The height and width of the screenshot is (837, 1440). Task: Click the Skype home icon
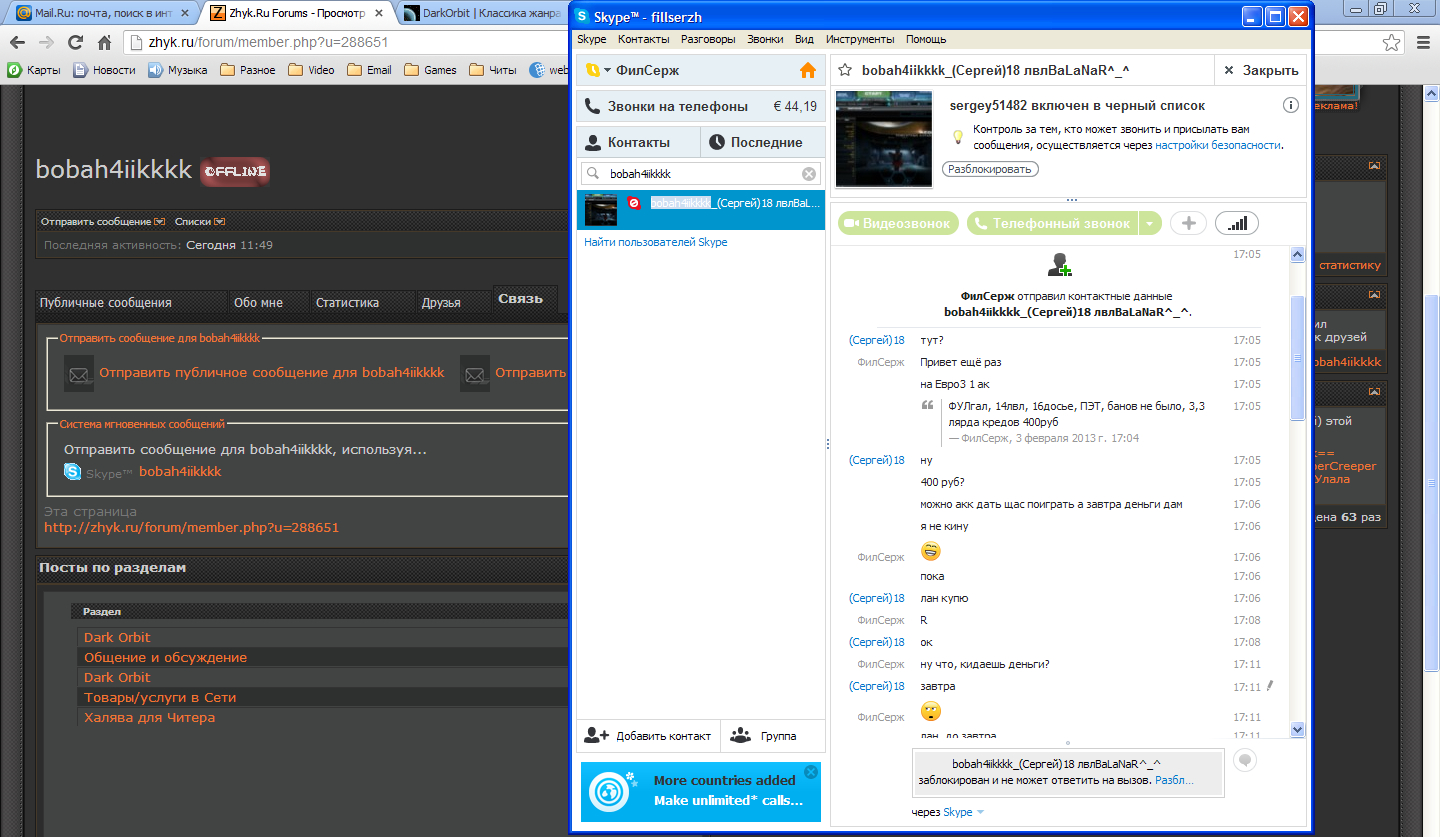[x=808, y=70]
